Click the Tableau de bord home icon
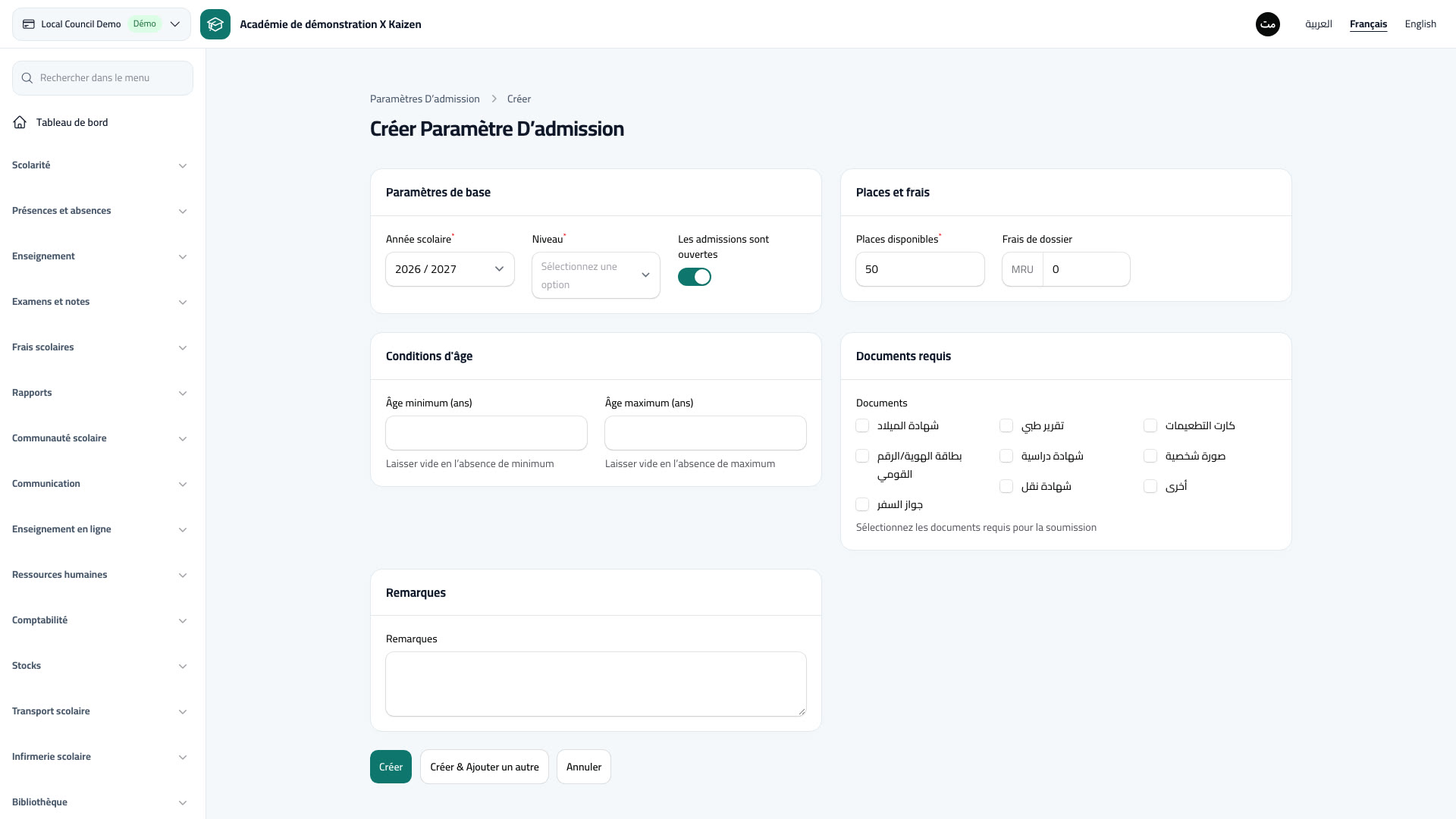This screenshot has width=1456, height=819. pos(20,122)
